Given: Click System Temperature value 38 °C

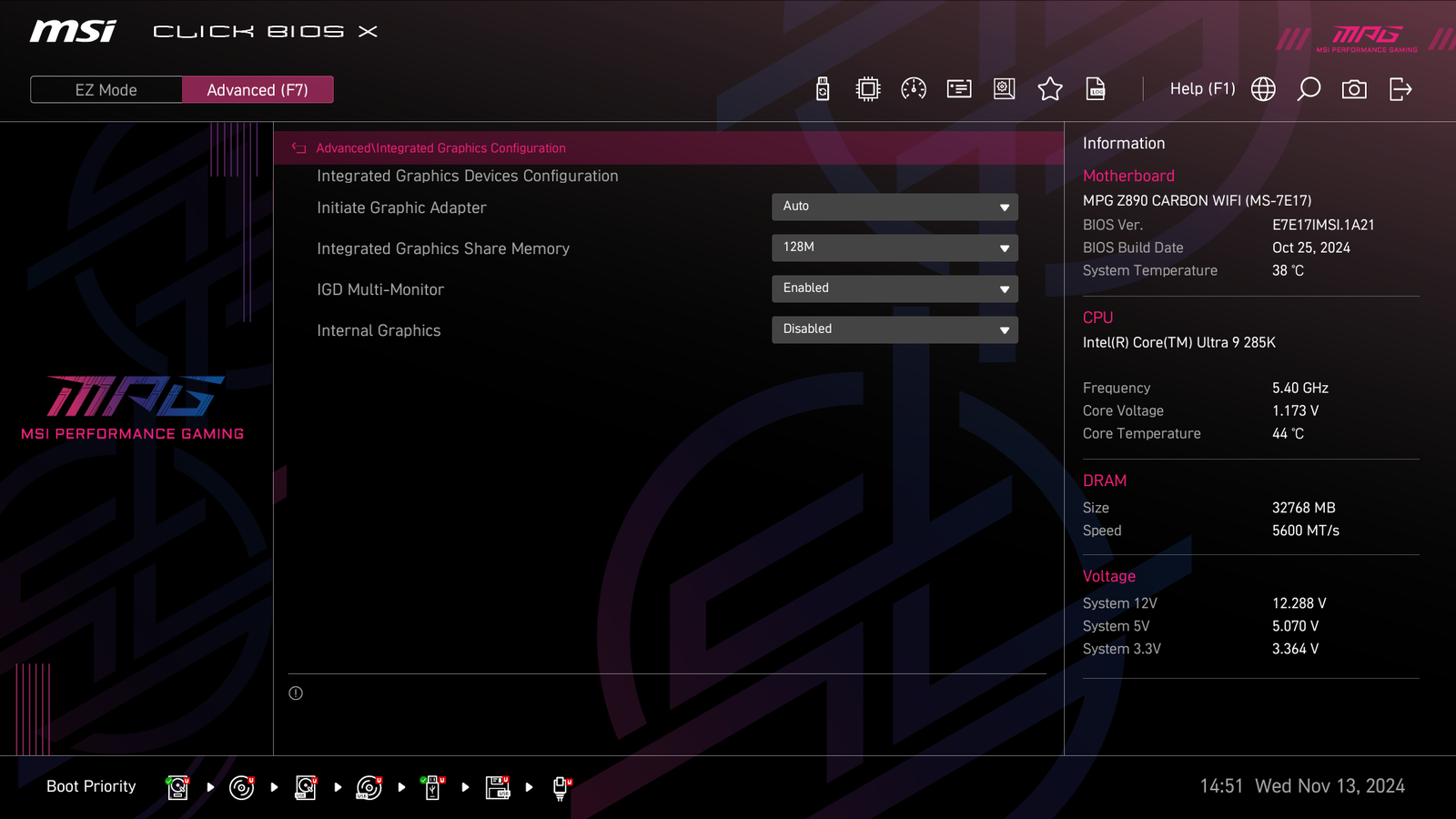Looking at the screenshot, I should pos(1288,270).
